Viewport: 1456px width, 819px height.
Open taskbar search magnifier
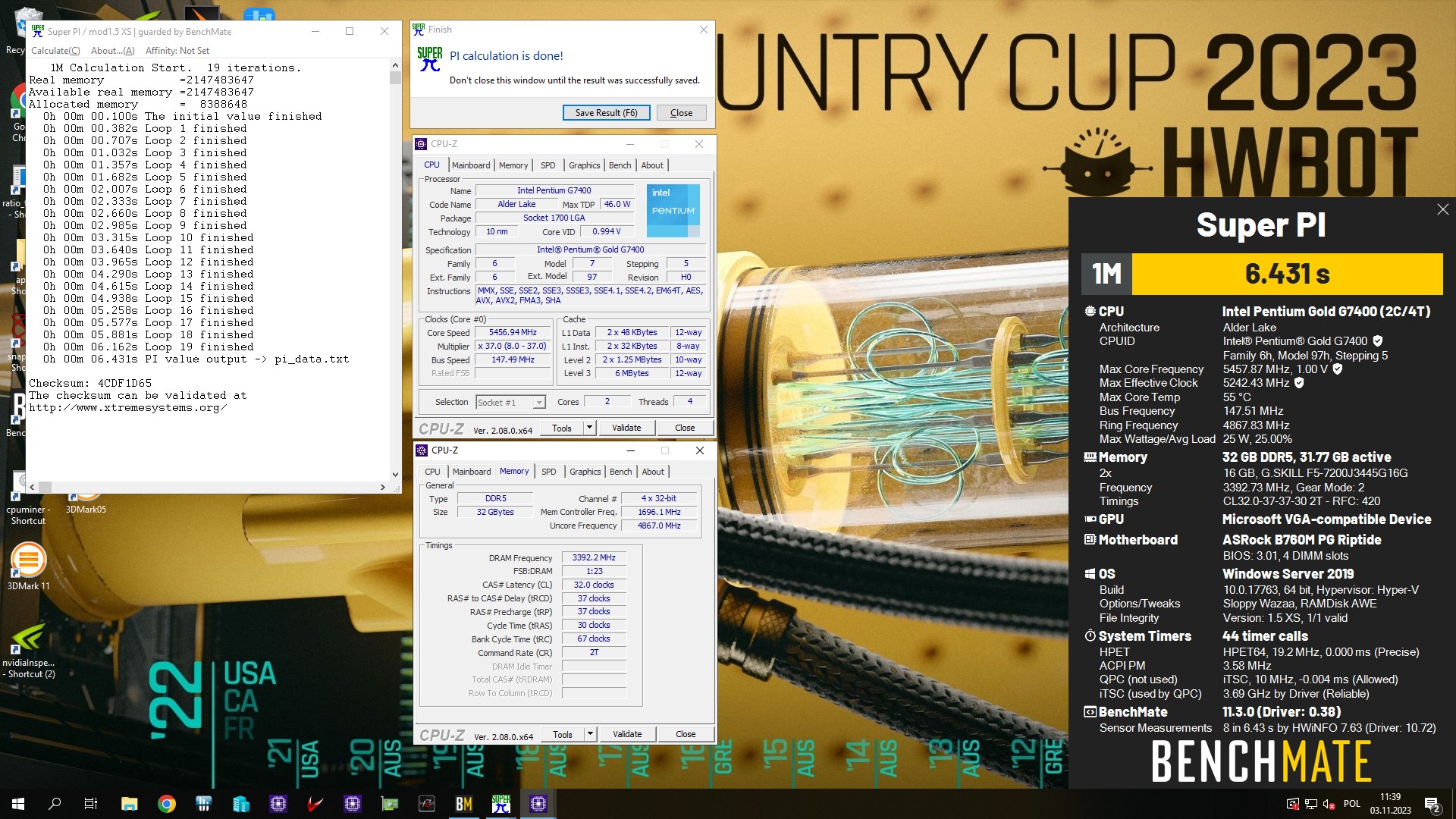pos(55,804)
